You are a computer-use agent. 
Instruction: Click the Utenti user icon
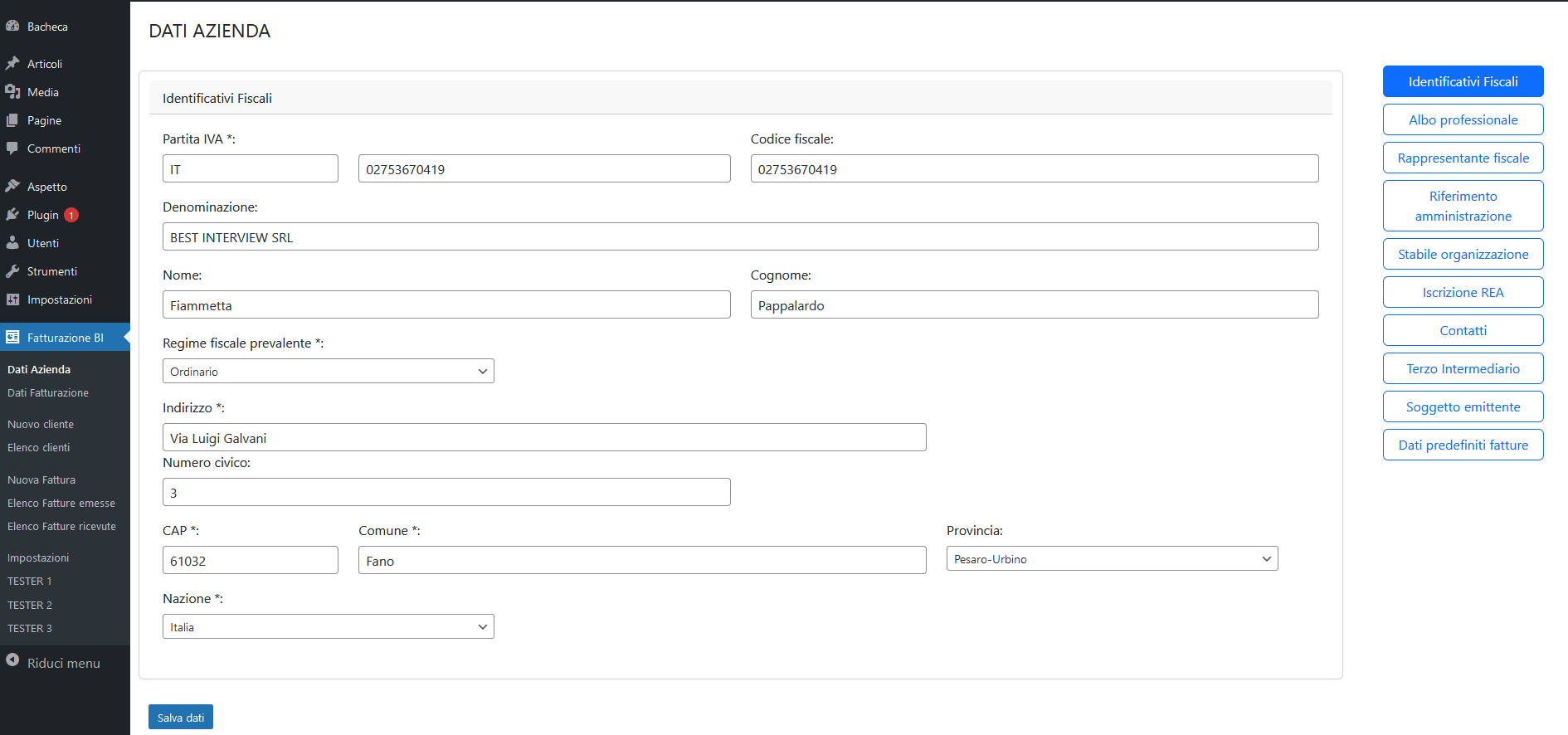(x=12, y=243)
